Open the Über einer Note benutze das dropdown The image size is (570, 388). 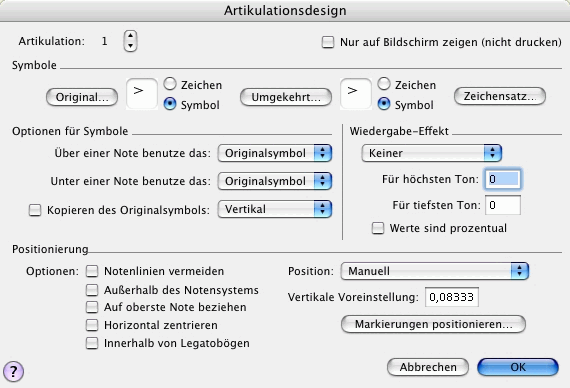(x=275, y=153)
